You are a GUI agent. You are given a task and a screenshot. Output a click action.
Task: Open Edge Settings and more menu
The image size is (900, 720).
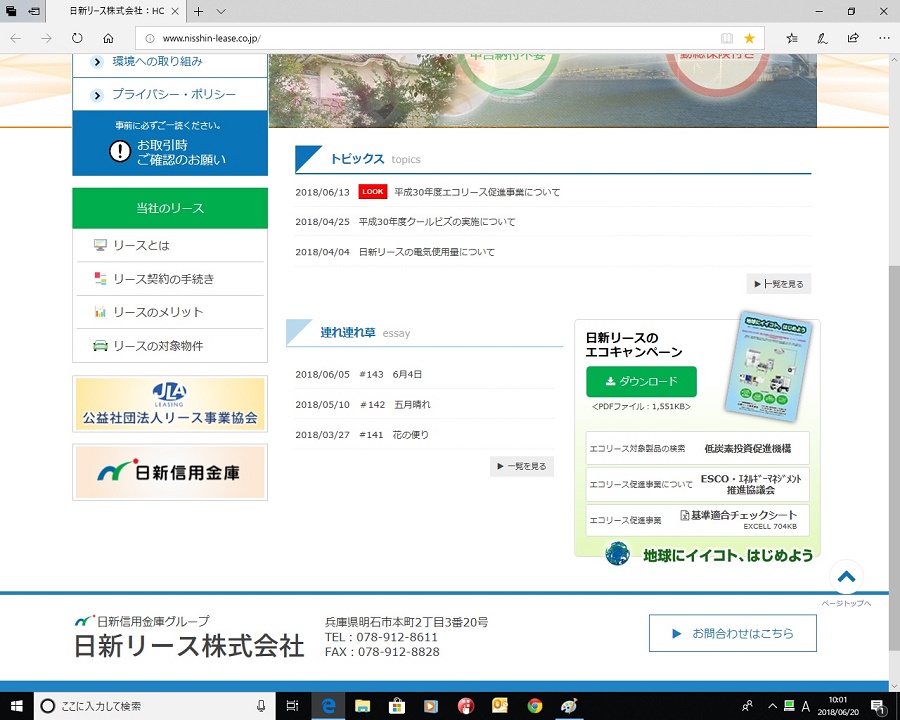click(x=884, y=38)
